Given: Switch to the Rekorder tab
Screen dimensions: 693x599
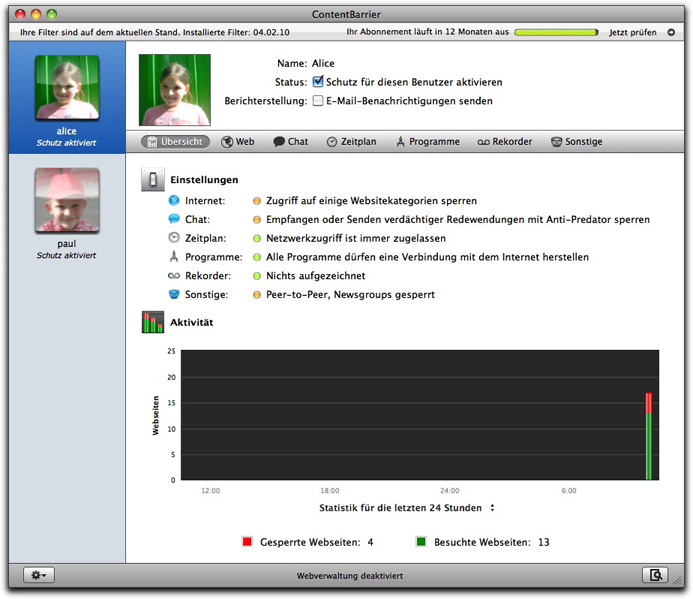Looking at the screenshot, I should pyautogui.click(x=505, y=141).
